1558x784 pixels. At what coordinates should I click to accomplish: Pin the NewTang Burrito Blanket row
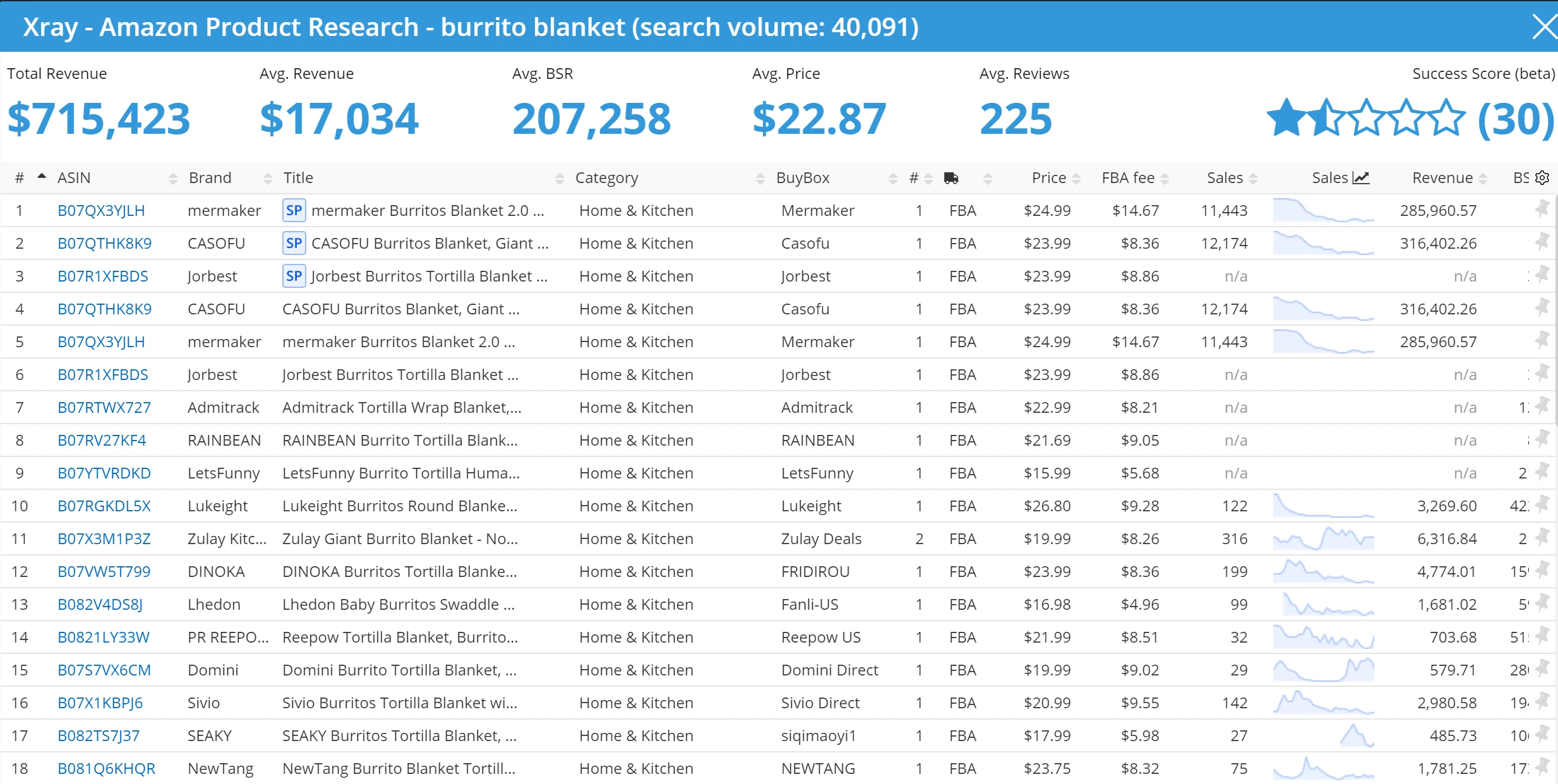click(1542, 767)
